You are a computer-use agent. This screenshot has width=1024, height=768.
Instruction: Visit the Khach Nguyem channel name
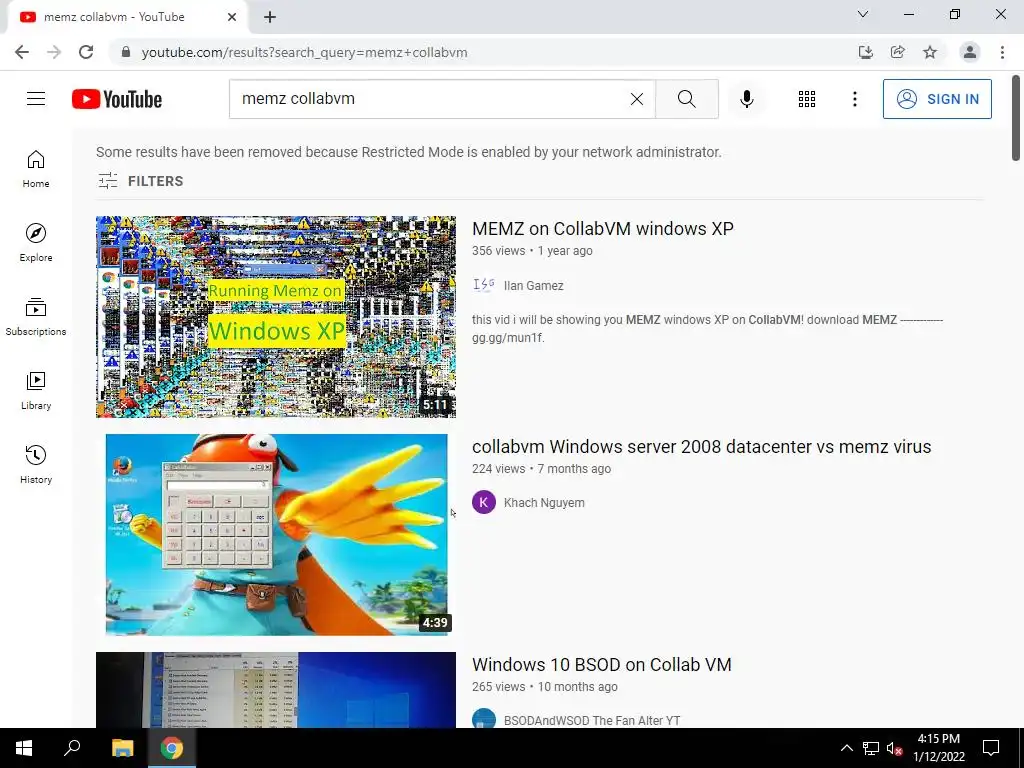(x=544, y=503)
